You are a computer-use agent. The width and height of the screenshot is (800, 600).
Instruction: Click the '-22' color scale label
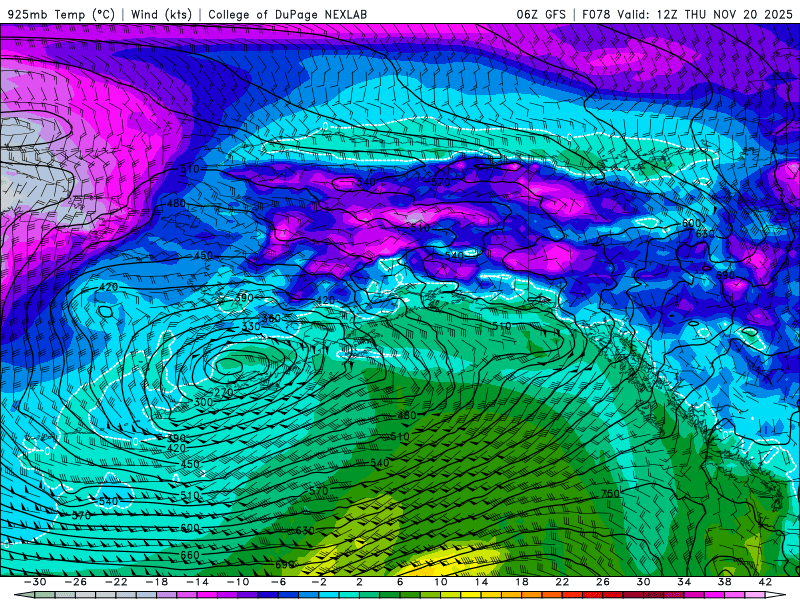(116, 582)
